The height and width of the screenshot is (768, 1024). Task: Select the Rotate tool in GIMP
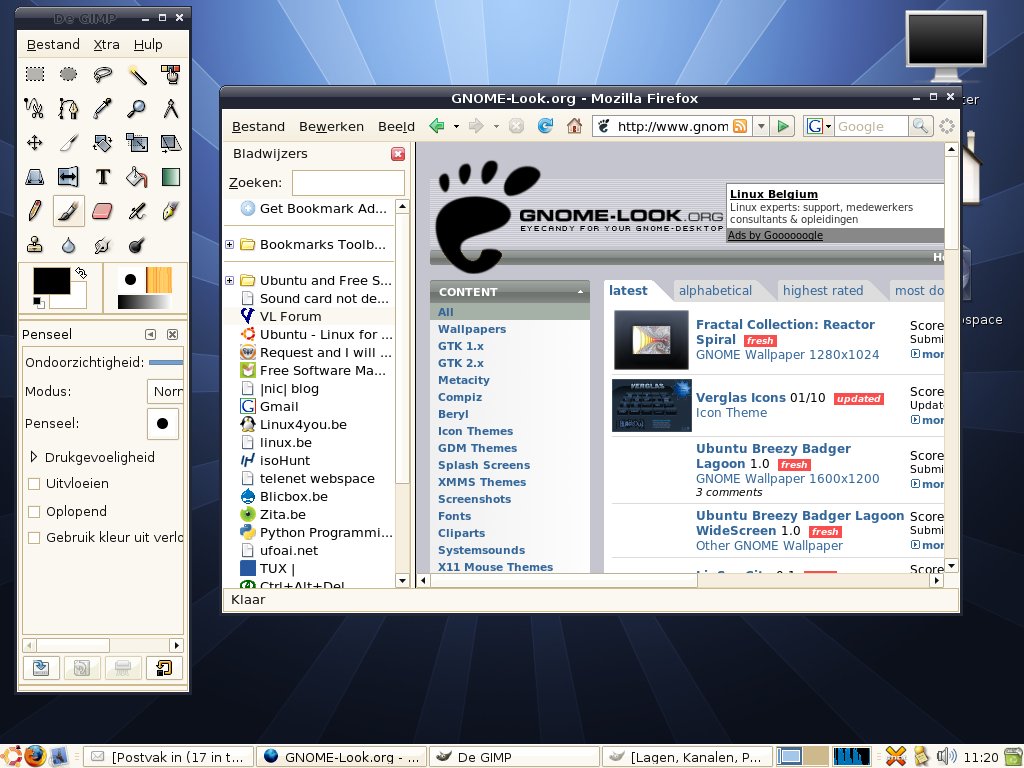coord(103,142)
